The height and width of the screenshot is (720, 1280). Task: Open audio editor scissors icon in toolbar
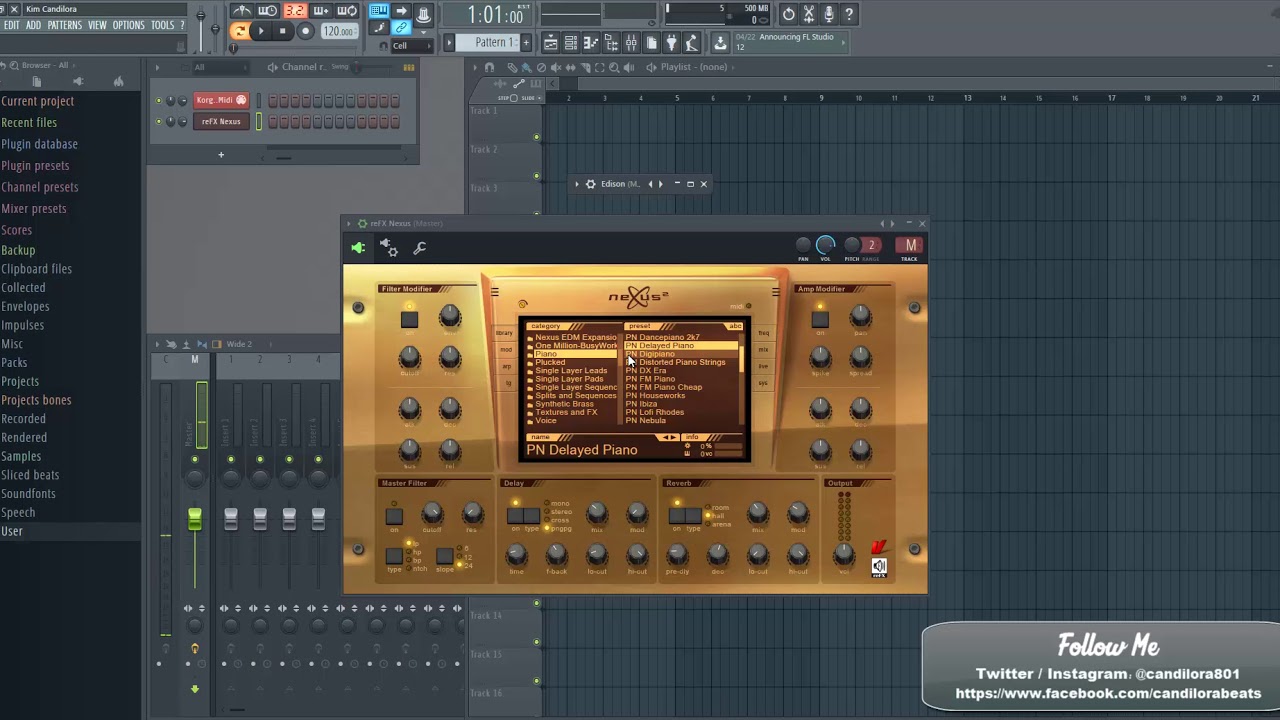809,14
